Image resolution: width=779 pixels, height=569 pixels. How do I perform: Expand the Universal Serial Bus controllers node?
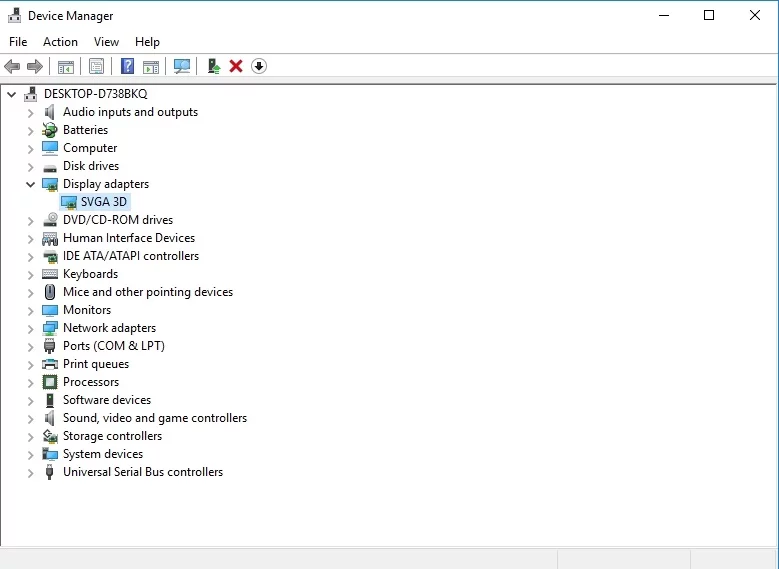tap(31, 472)
